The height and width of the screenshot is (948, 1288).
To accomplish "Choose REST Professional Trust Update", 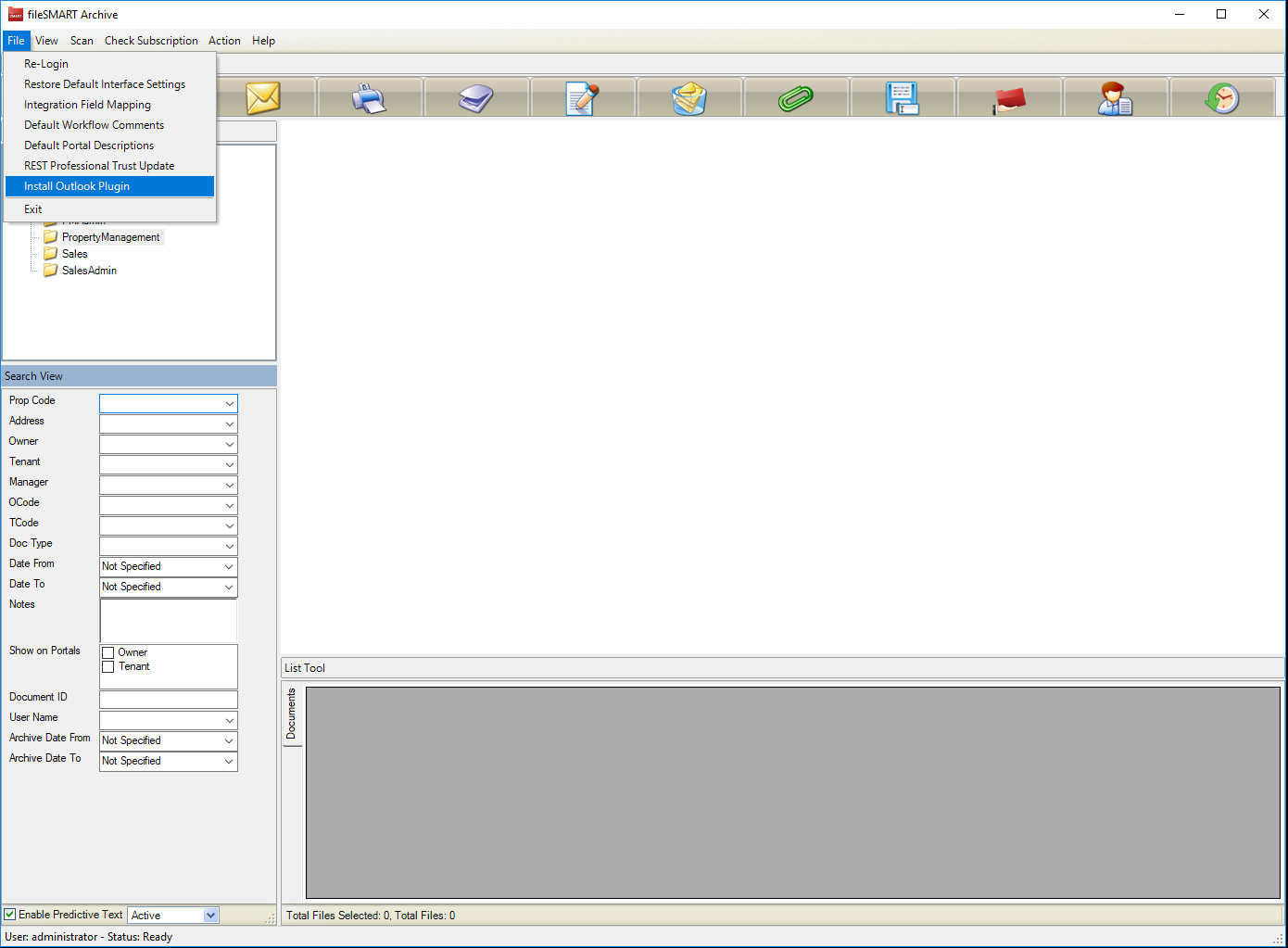I will (x=109, y=166).
